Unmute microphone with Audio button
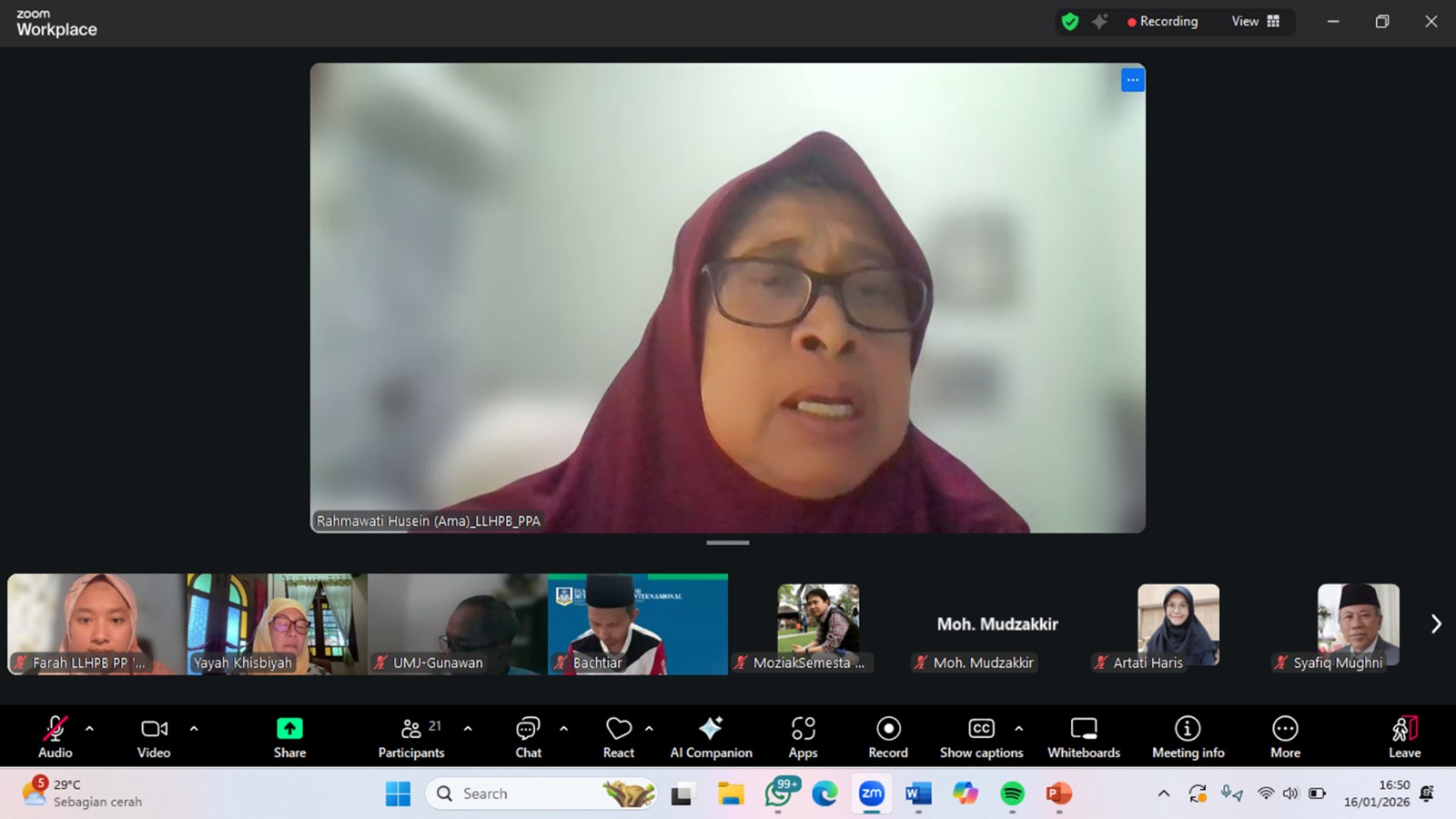The width and height of the screenshot is (1456, 819). [x=55, y=737]
